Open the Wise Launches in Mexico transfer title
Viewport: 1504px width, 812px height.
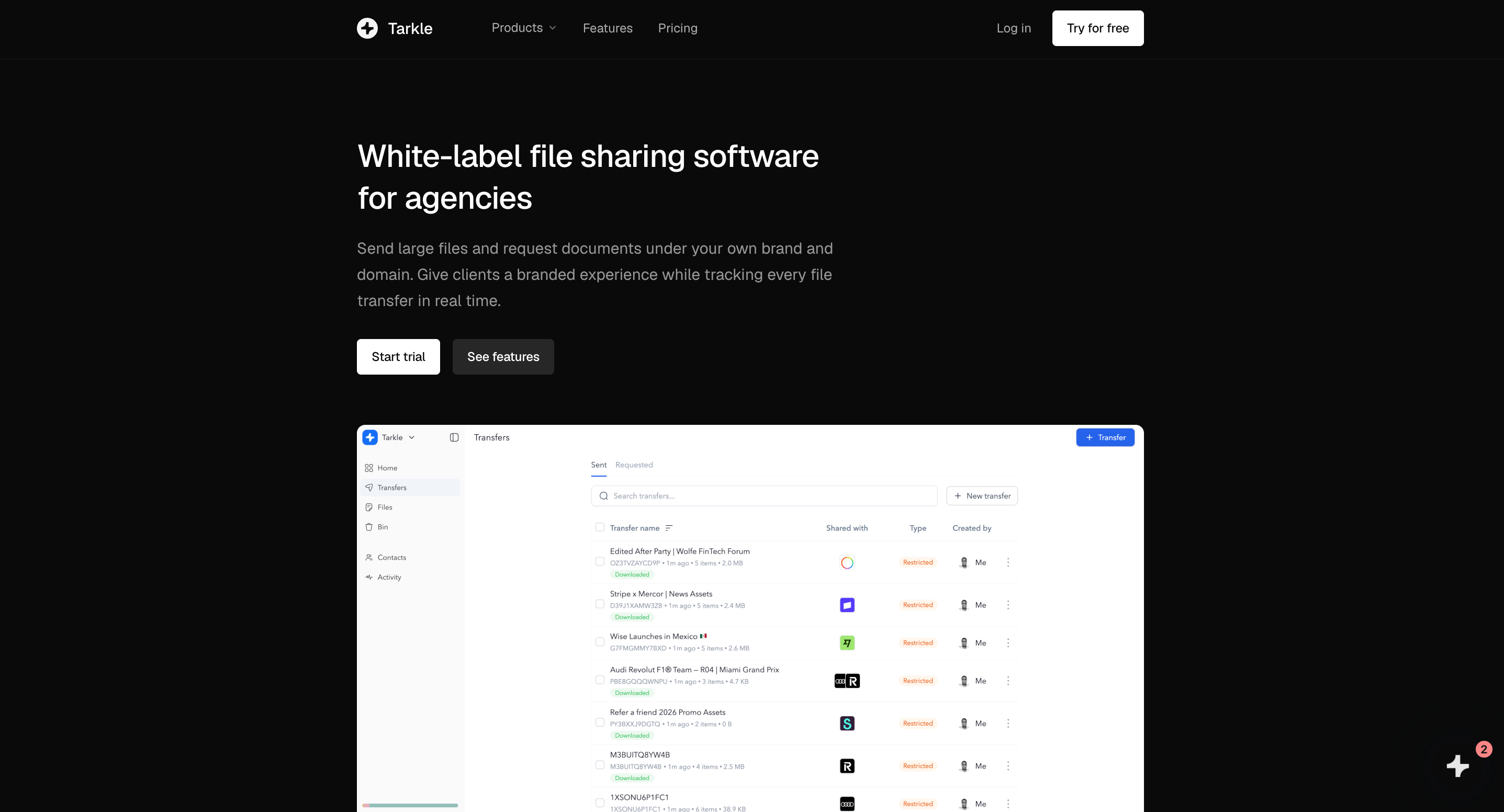click(658, 636)
